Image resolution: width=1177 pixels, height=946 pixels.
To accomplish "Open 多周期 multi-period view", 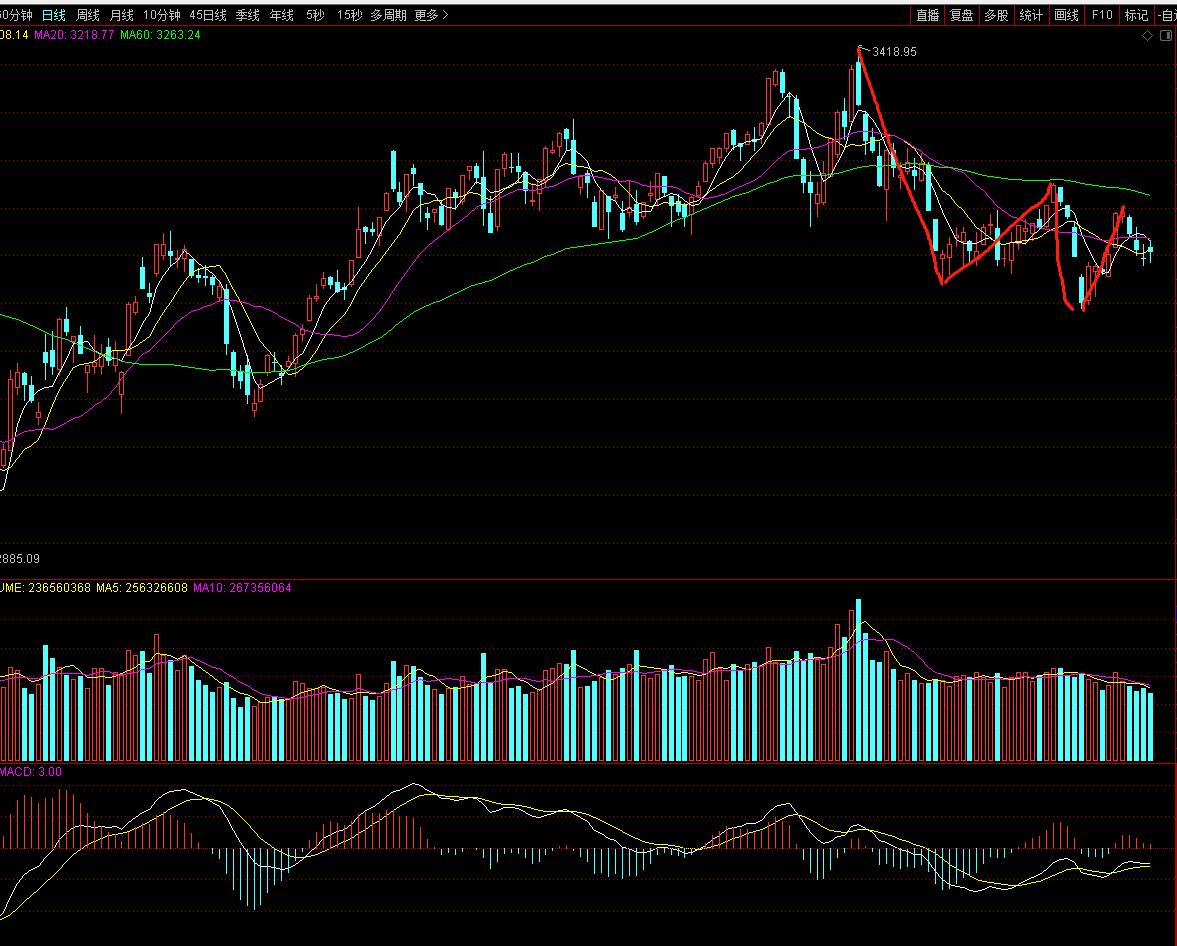I will 388,15.
